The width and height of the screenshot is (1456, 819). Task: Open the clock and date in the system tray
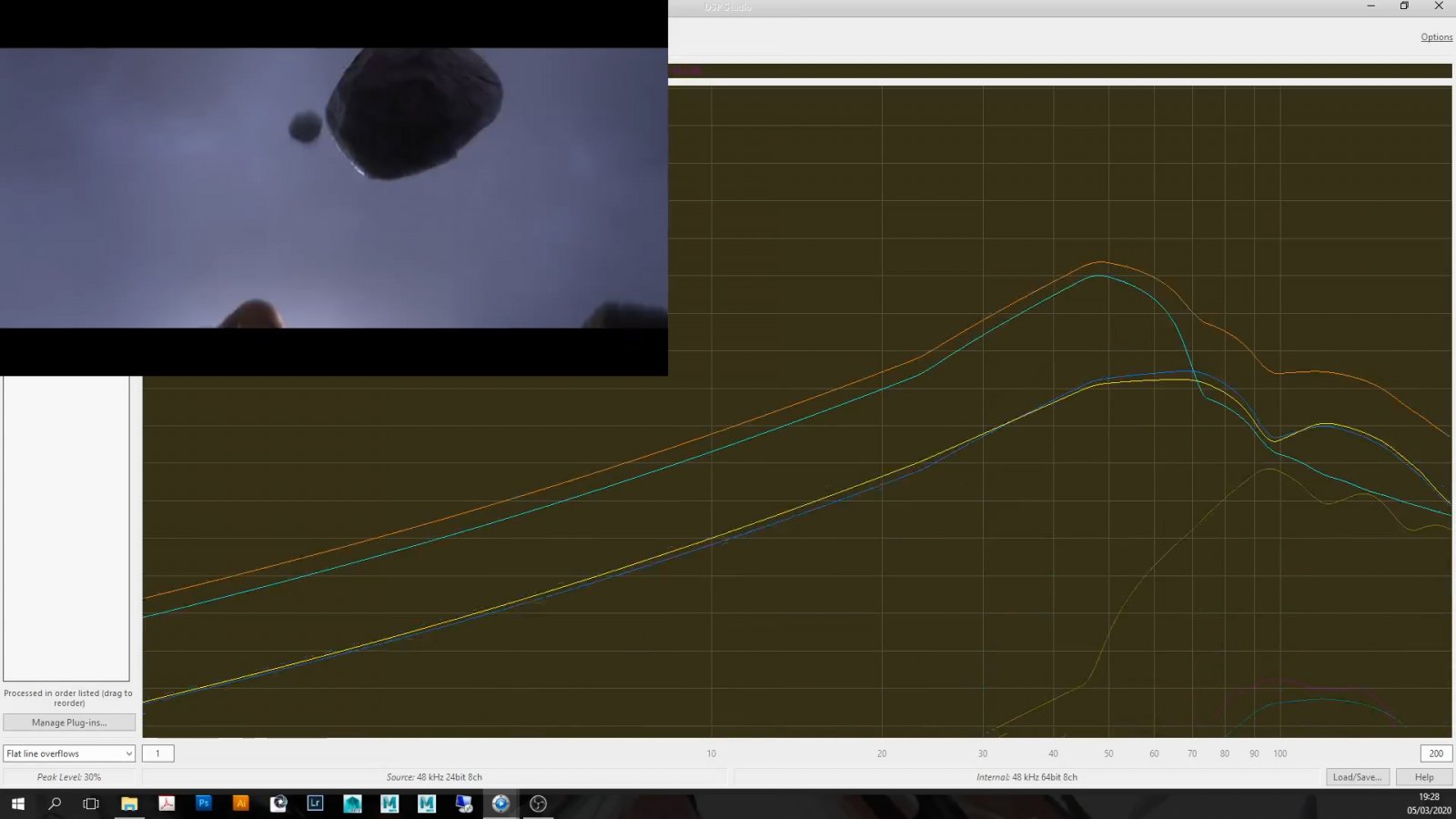(x=1429, y=804)
